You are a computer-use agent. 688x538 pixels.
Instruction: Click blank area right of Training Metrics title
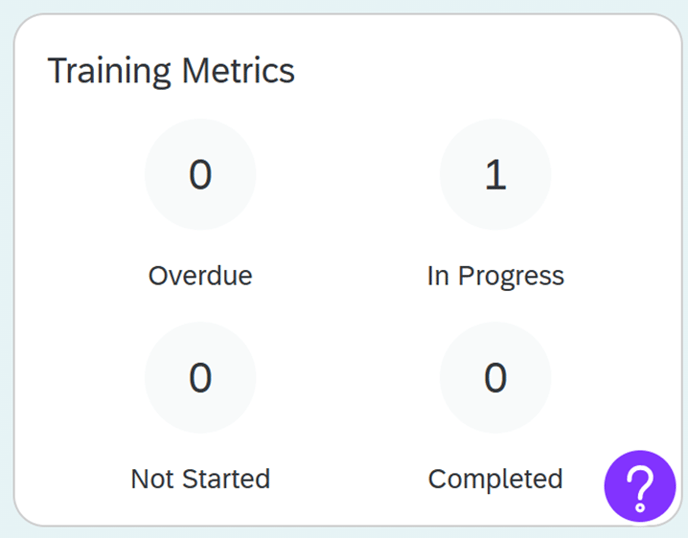tap(483, 71)
